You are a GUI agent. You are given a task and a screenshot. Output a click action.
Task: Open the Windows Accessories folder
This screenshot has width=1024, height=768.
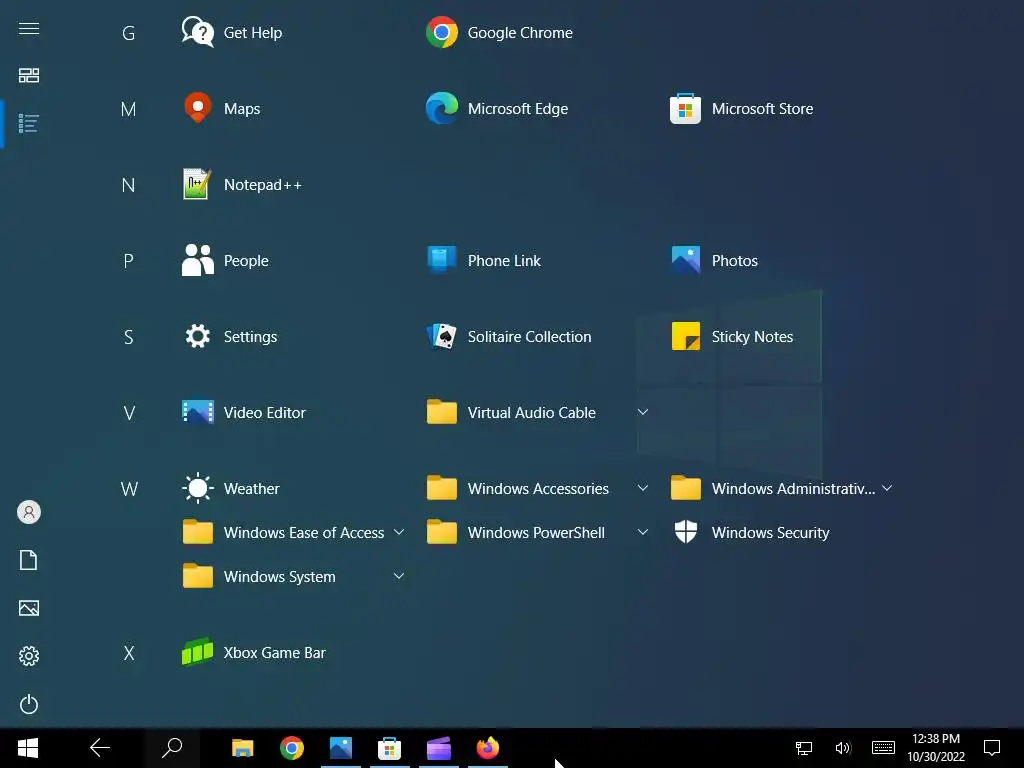click(517, 488)
